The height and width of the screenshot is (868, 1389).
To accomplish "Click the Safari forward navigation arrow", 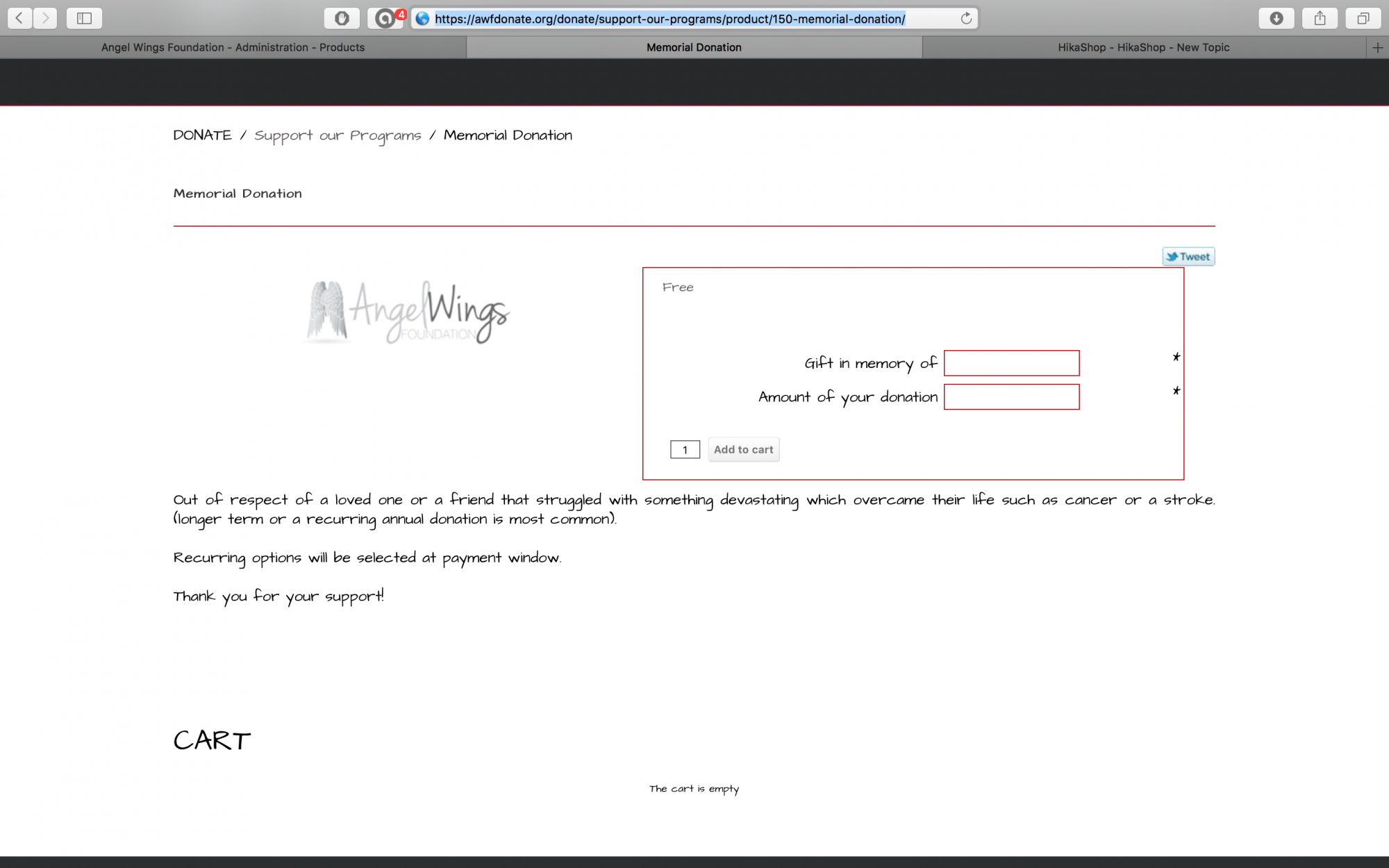I will click(45, 18).
